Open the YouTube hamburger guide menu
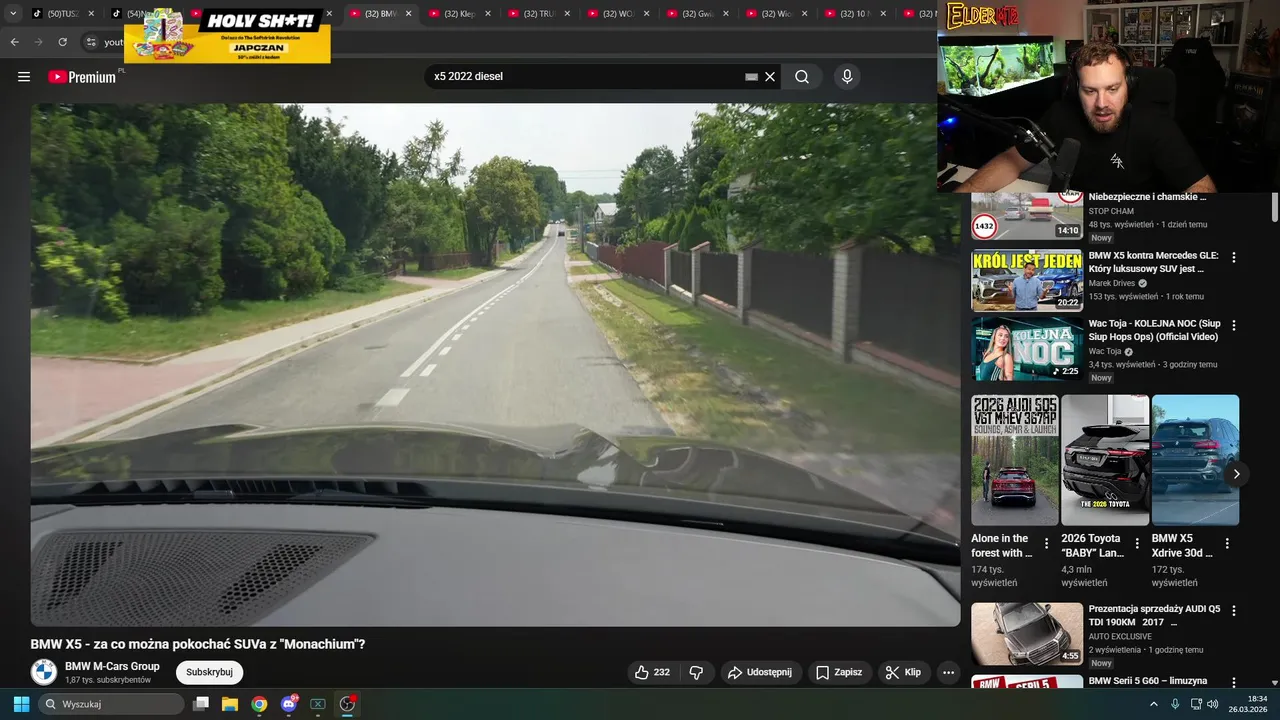Image resolution: width=1280 pixels, height=720 pixels. (24, 77)
